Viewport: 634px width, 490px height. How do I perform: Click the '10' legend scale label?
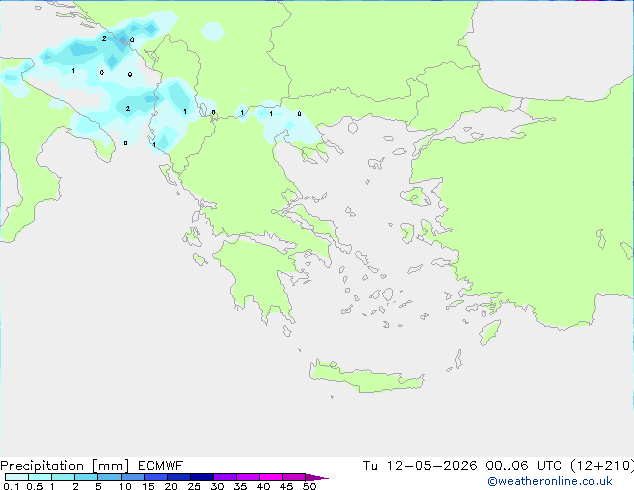[x=125, y=486]
